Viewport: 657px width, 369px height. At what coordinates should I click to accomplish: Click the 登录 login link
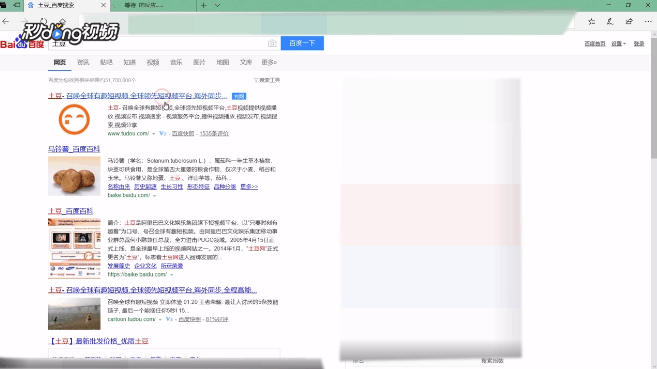pyautogui.click(x=639, y=44)
